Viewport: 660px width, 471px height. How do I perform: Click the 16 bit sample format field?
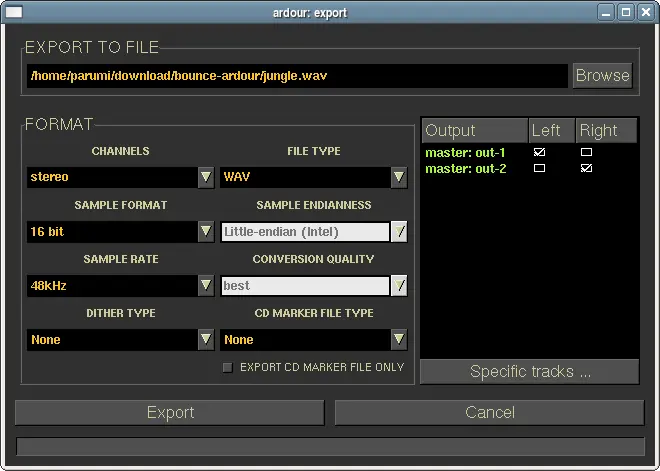[x=112, y=231]
